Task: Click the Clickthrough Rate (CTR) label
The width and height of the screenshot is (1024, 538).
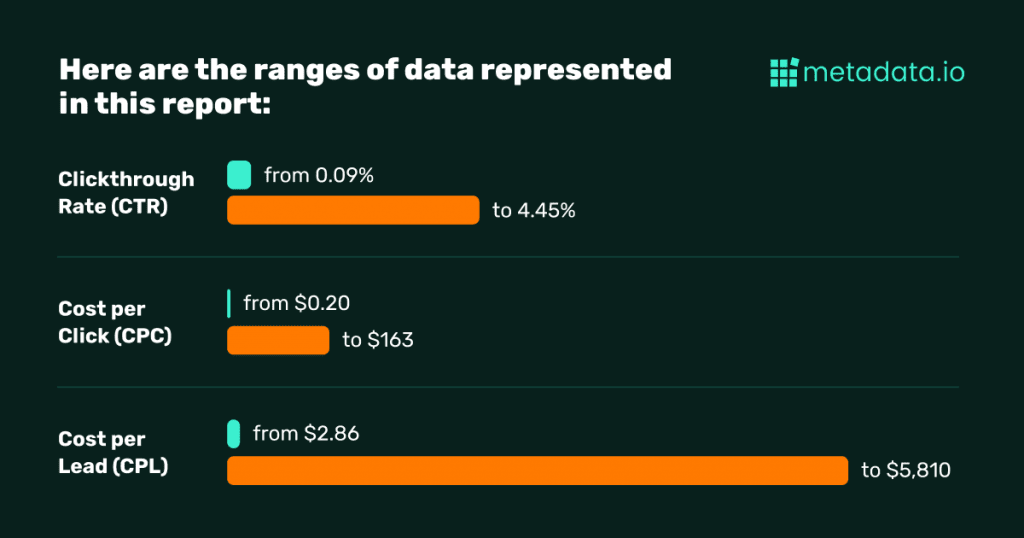Action: pos(126,193)
